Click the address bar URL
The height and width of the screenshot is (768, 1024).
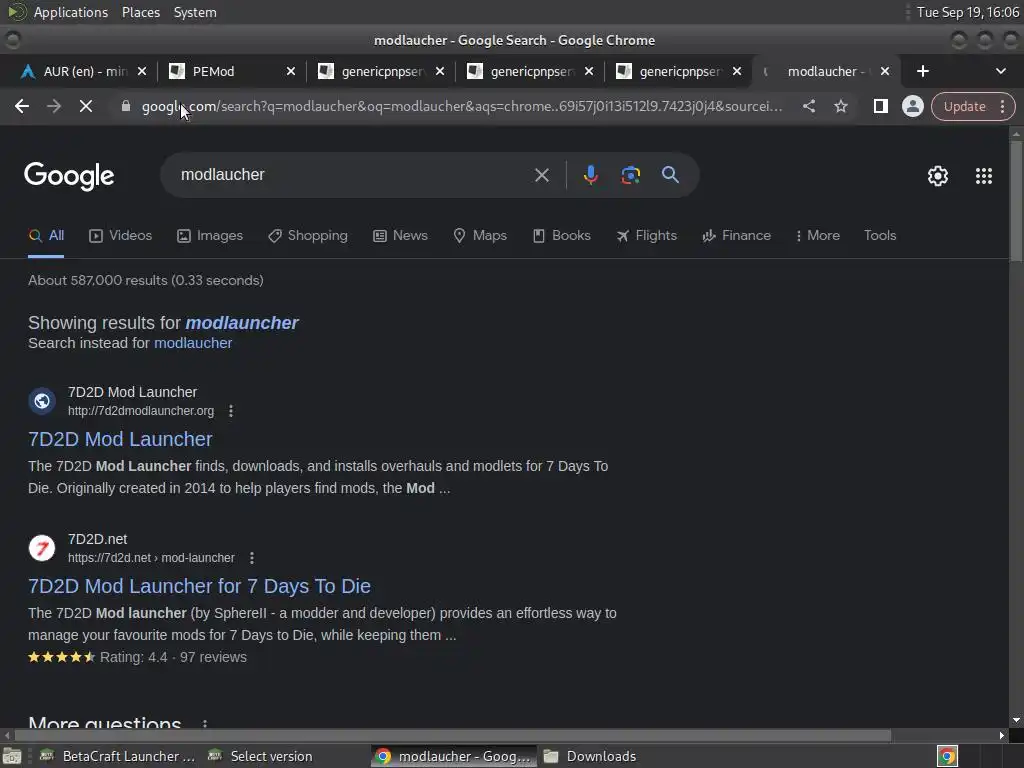(x=462, y=106)
